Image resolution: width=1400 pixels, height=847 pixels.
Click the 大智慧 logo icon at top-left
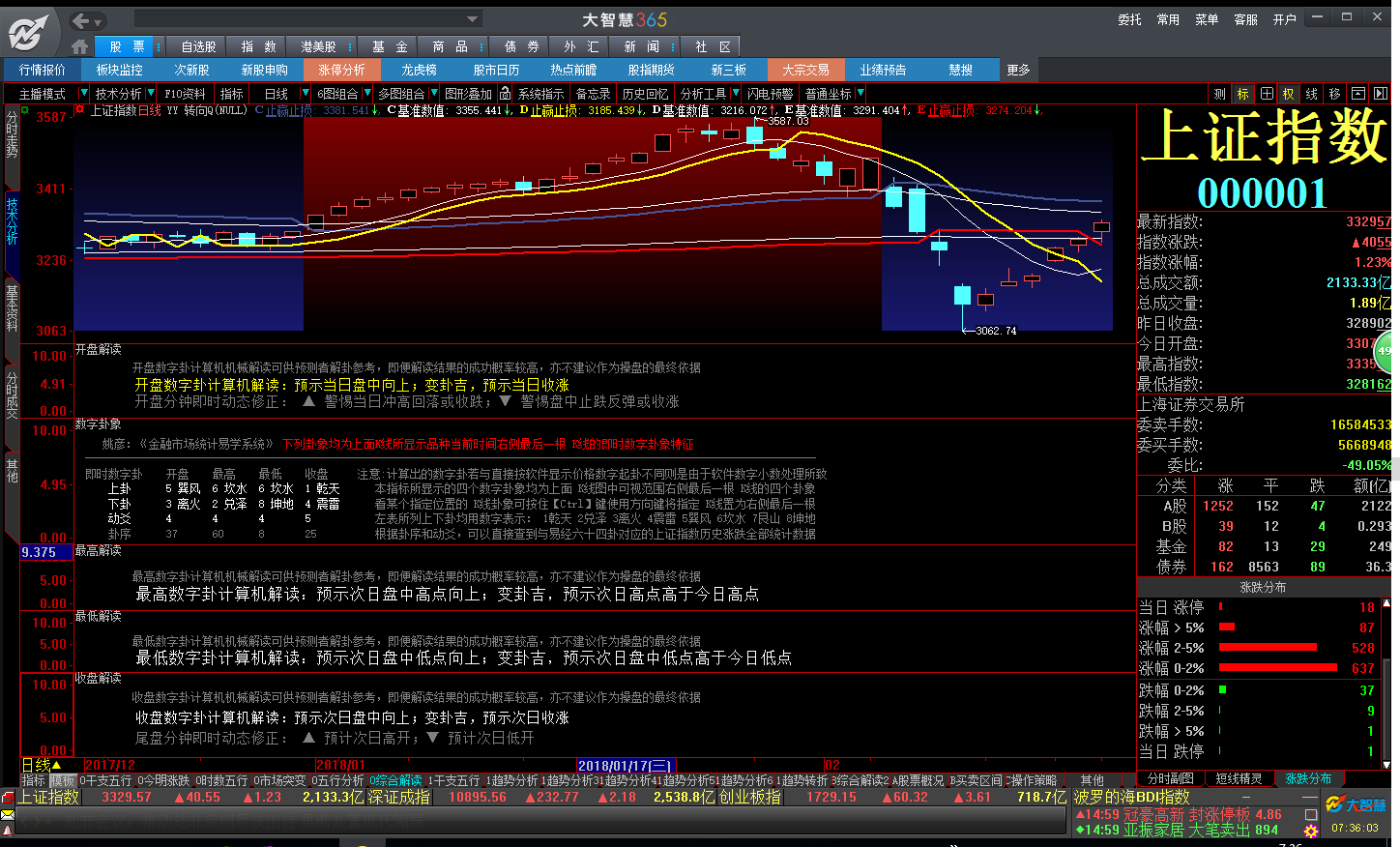click(x=28, y=34)
